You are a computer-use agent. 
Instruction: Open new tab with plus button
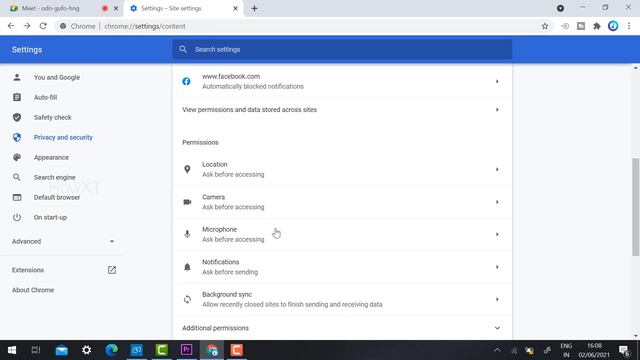click(x=254, y=8)
